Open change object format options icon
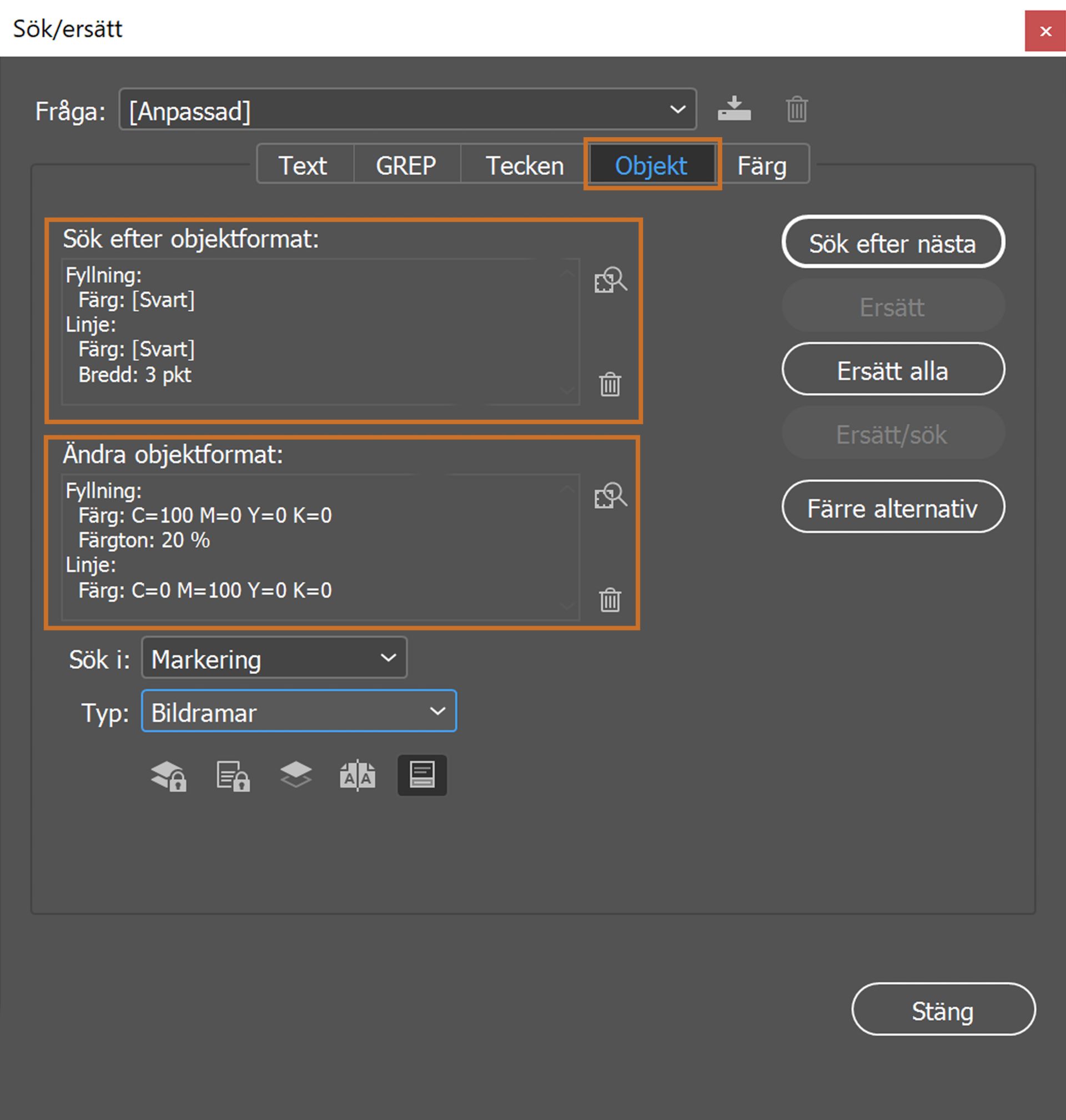This screenshot has width=1066, height=1120. 610,496
